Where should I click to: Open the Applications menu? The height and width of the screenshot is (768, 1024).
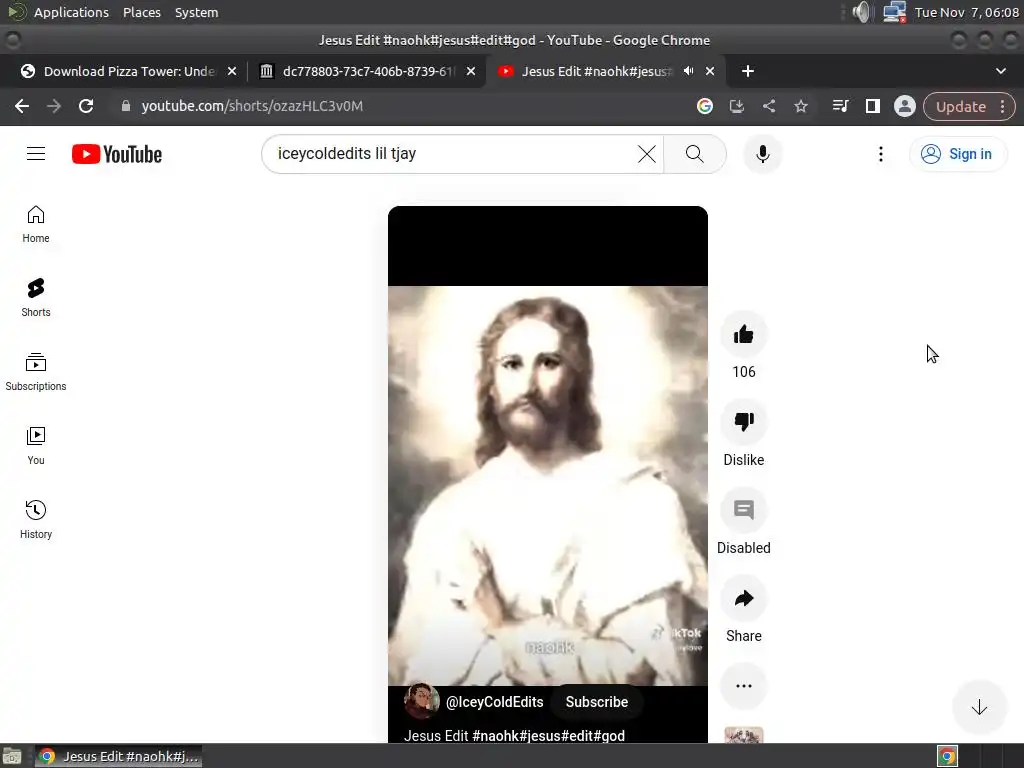[x=71, y=12]
